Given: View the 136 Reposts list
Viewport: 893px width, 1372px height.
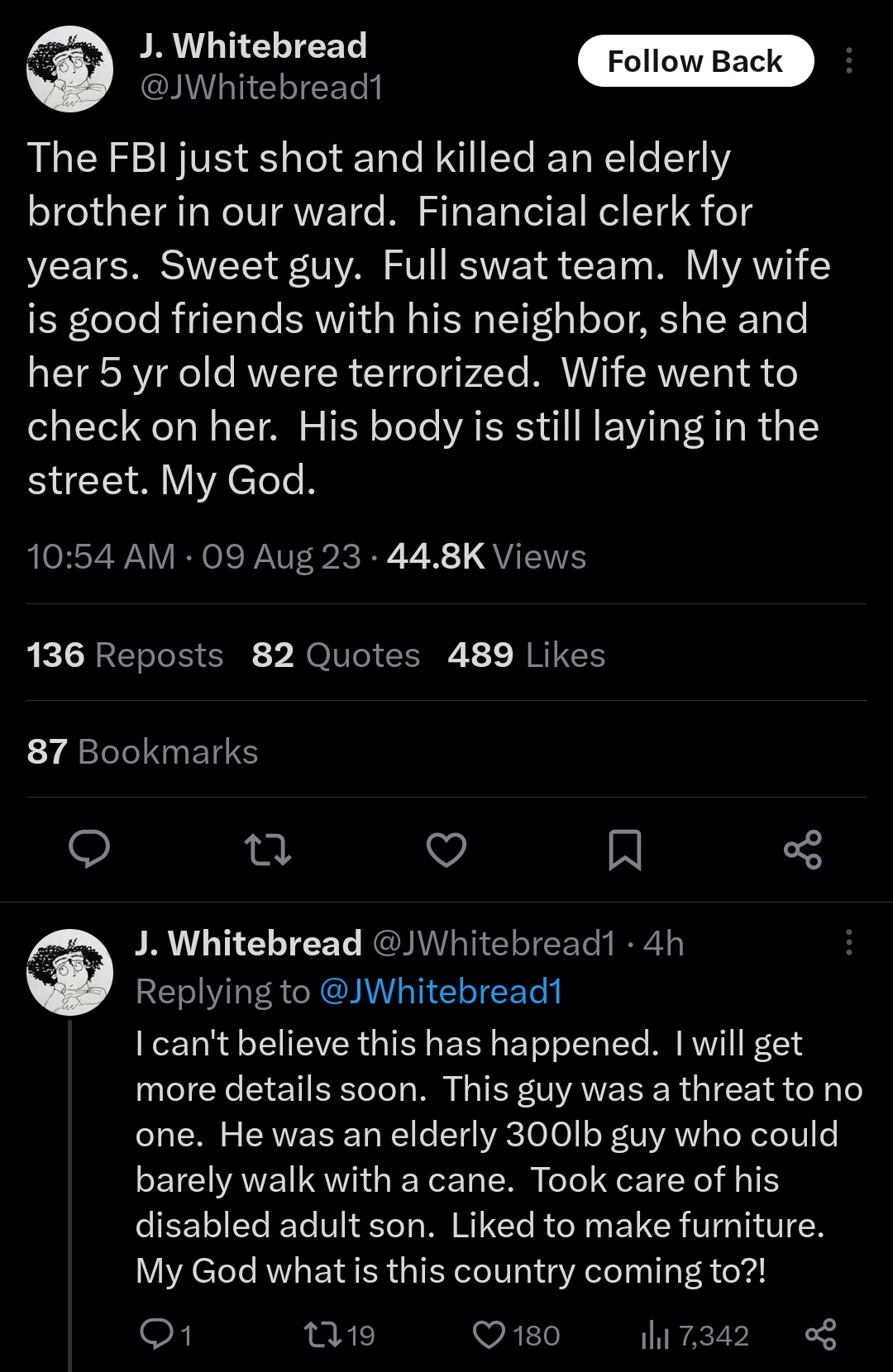Looking at the screenshot, I should coord(125,655).
